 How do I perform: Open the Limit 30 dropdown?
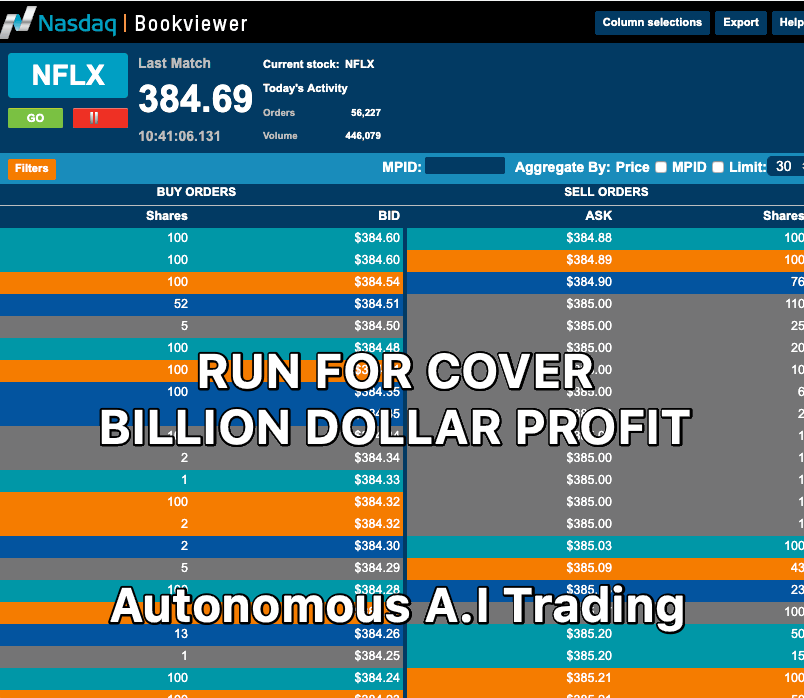click(x=786, y=166)
